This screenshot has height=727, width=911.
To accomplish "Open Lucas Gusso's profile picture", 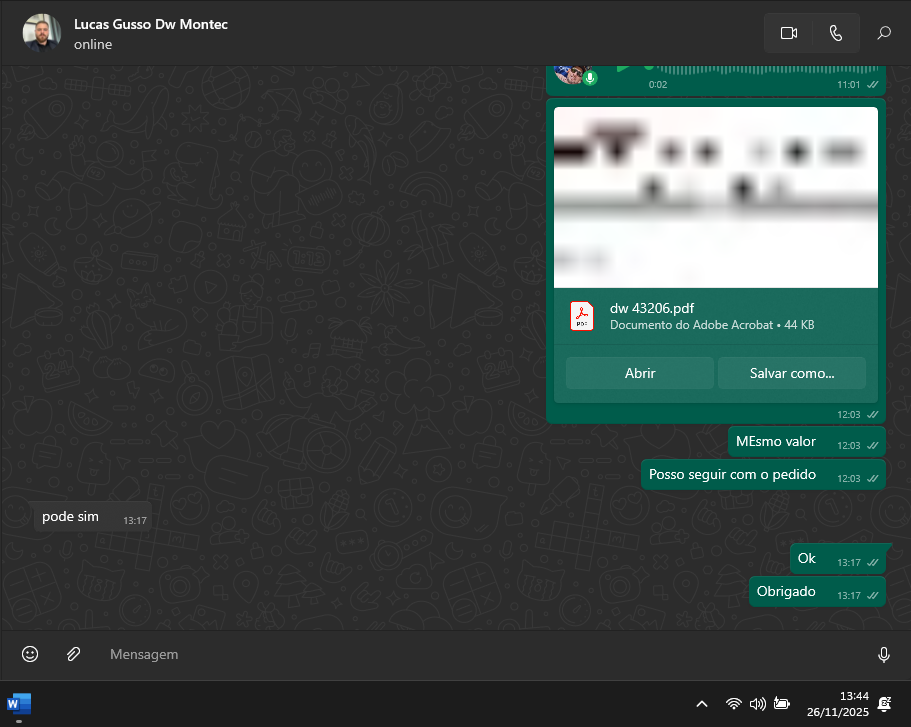I will click(42, 33).
